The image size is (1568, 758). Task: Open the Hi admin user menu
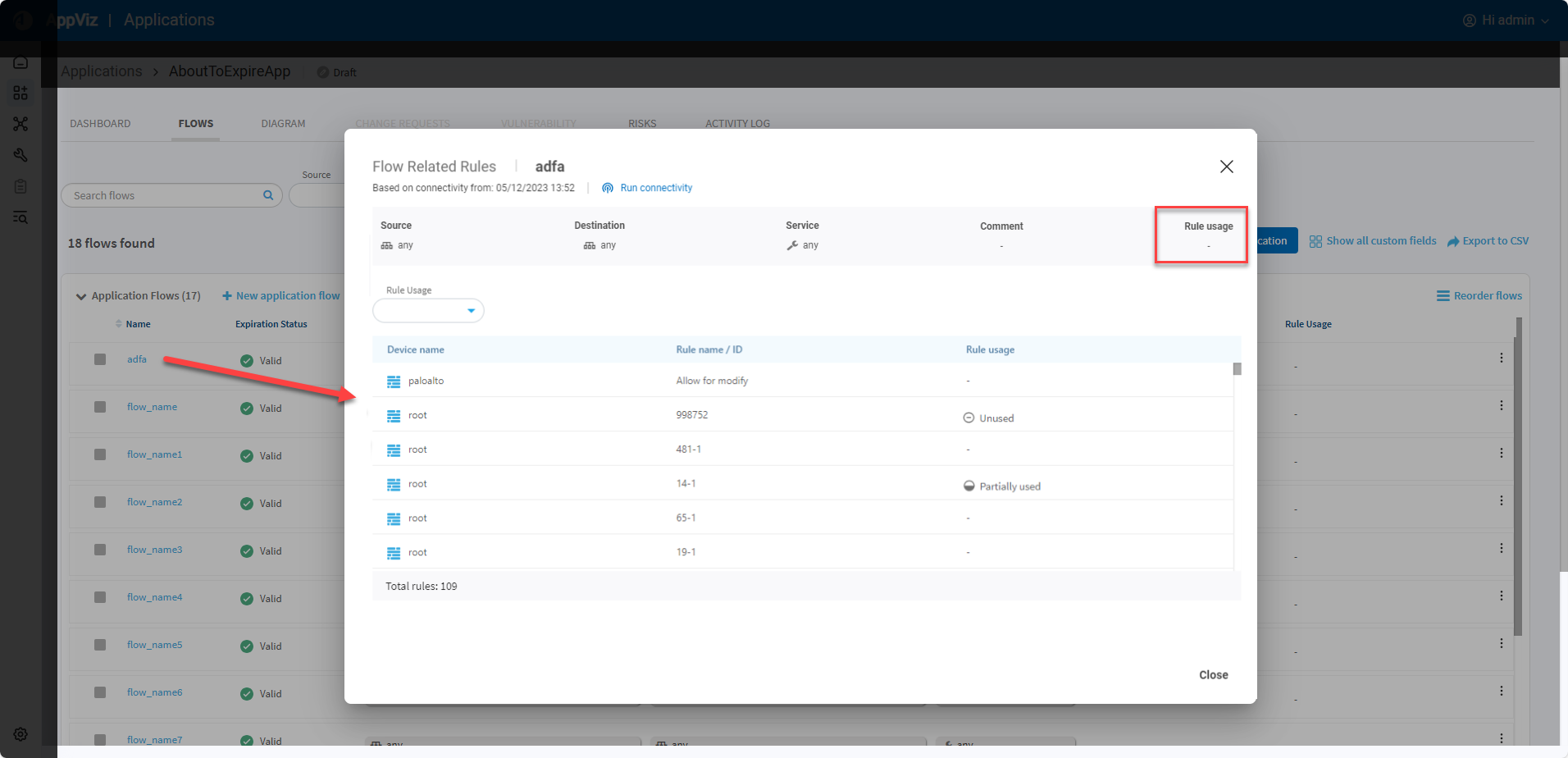point(1506,21)
